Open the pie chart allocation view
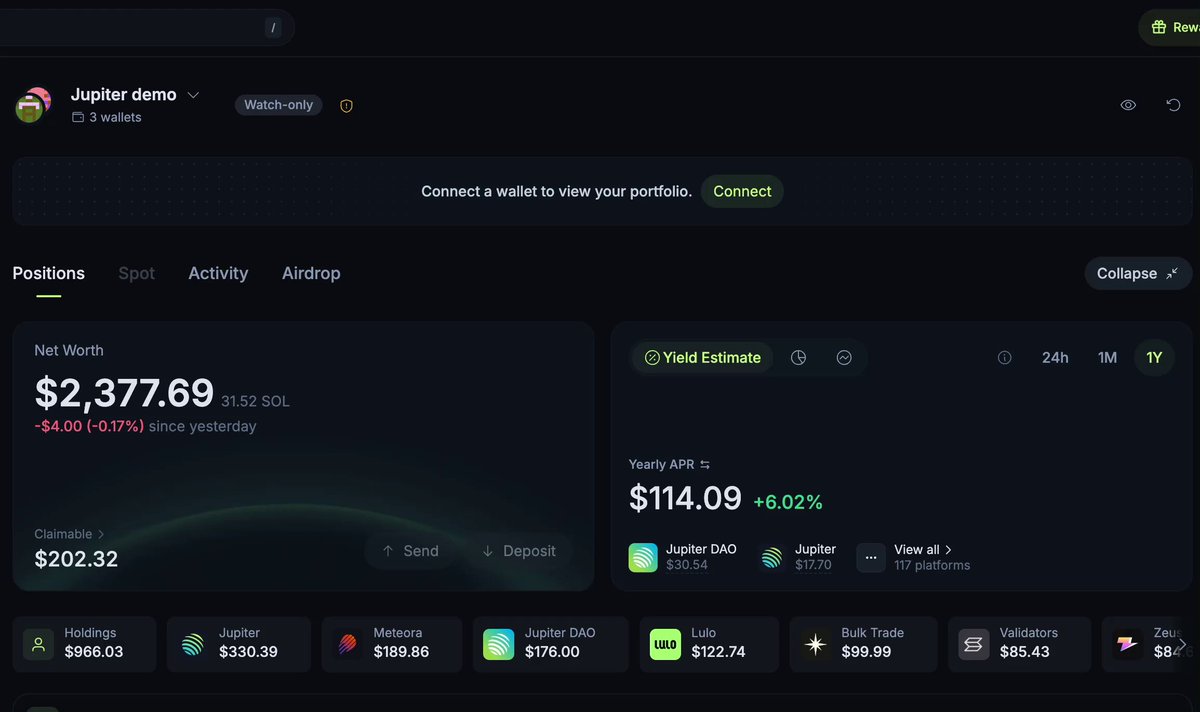Image resolution: width=1200 pixels, height=712 pixels. coord(798,357)
